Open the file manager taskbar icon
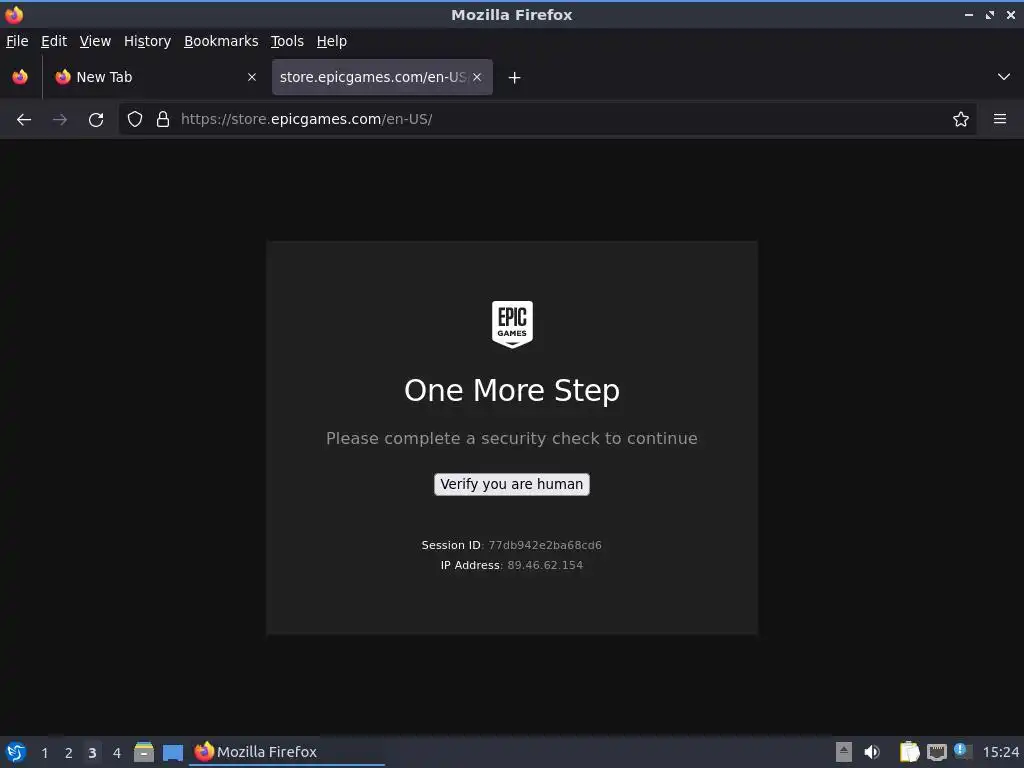This screenshot has height=768, width=1024. [x=144, y=752]
